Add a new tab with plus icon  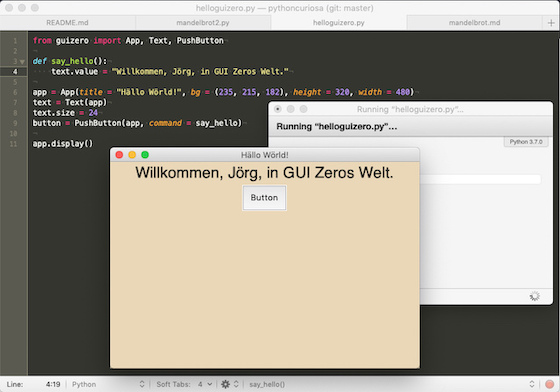551,23
